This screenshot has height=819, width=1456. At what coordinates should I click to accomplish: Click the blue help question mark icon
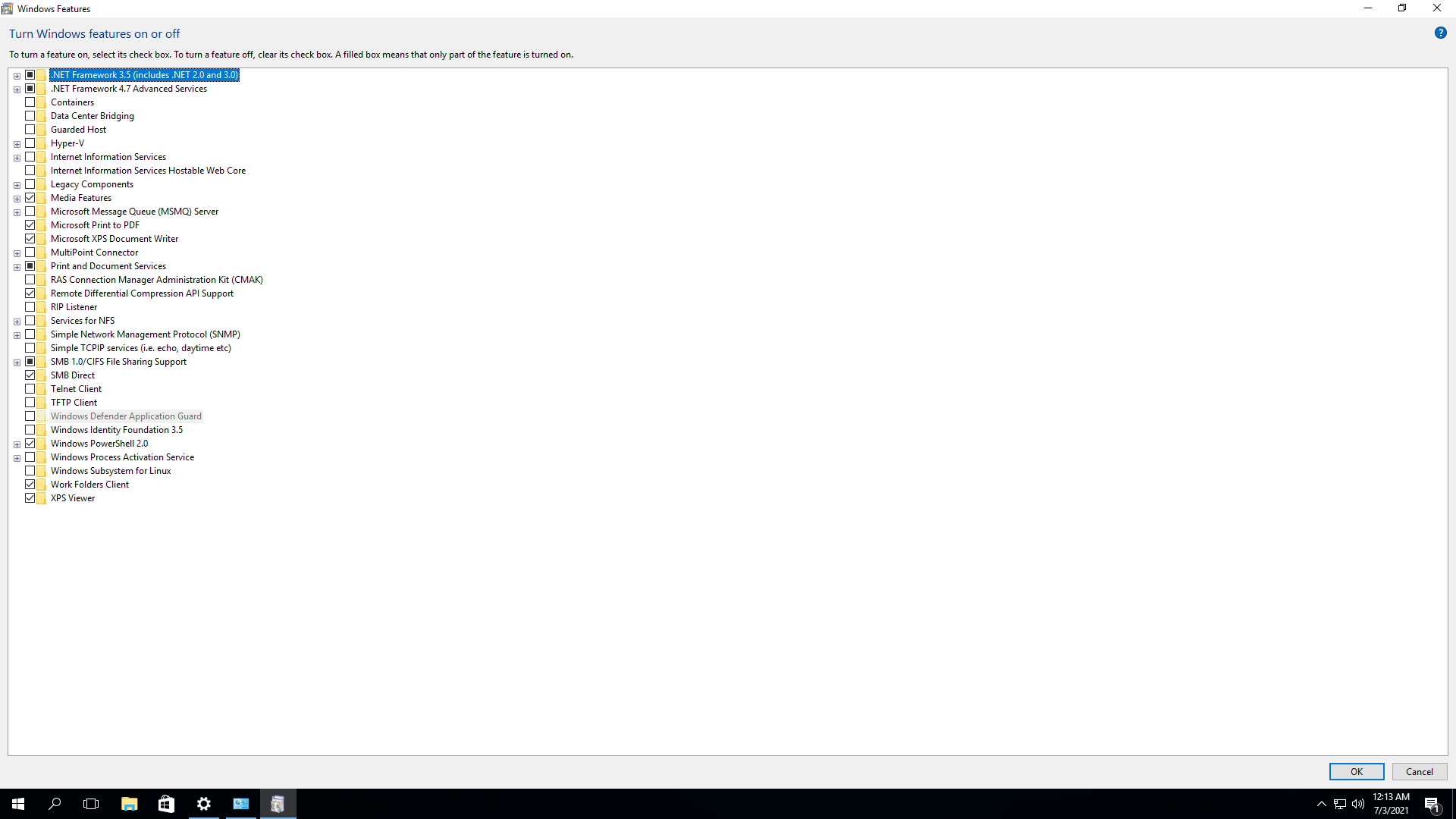[1440, 33]
